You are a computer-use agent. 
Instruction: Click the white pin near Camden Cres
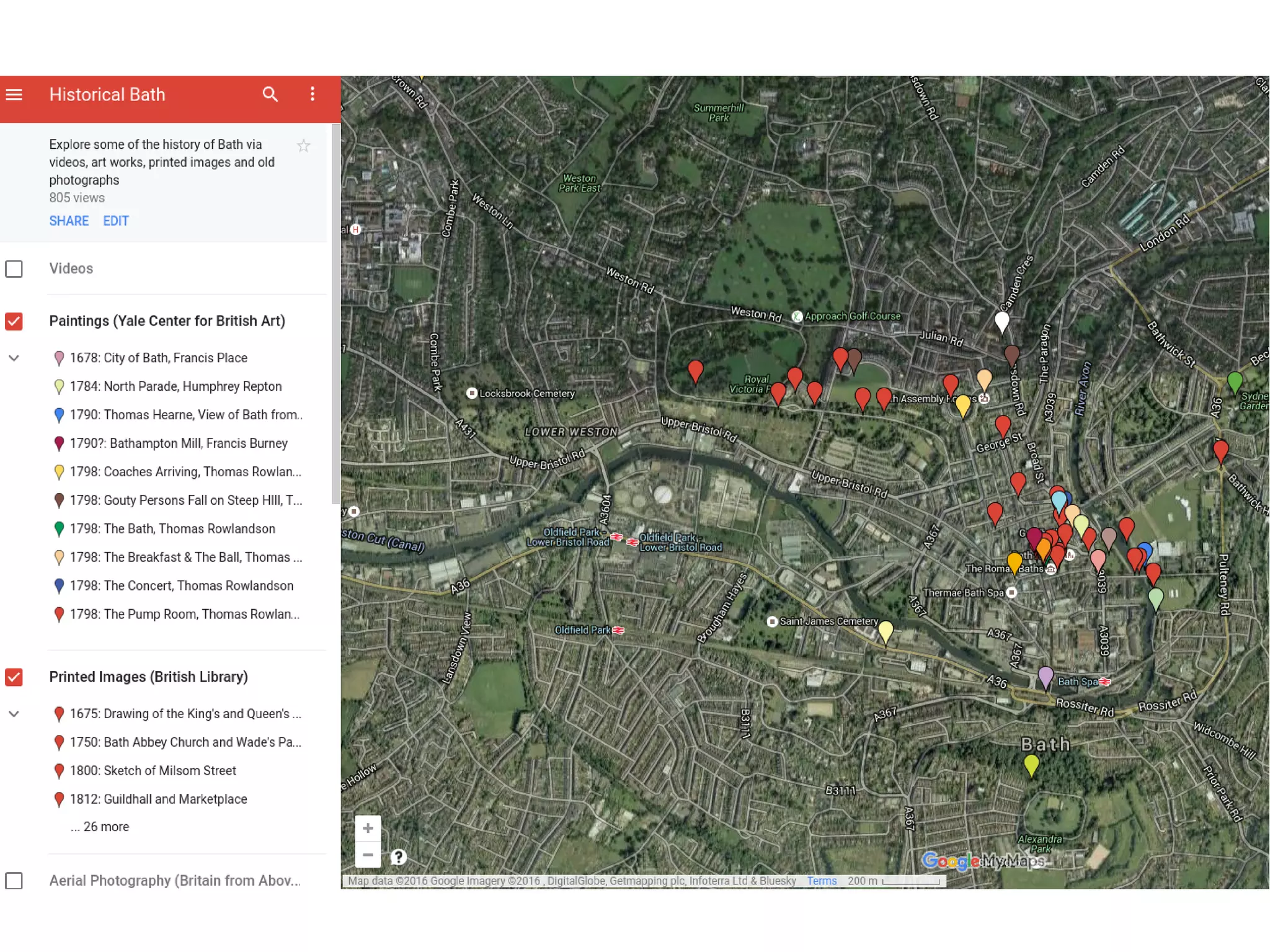point(1001,321)
